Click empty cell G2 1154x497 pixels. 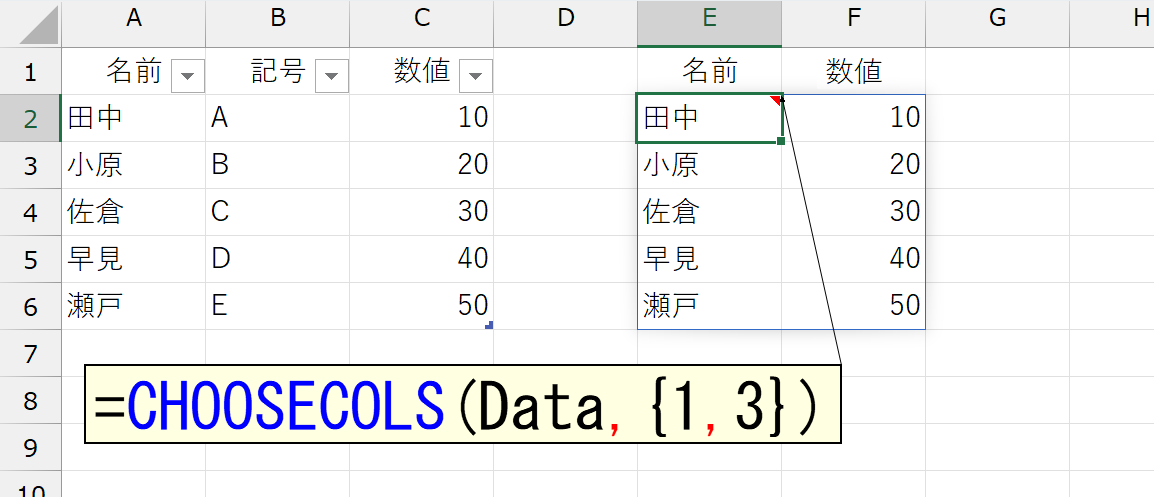point(997,118)
